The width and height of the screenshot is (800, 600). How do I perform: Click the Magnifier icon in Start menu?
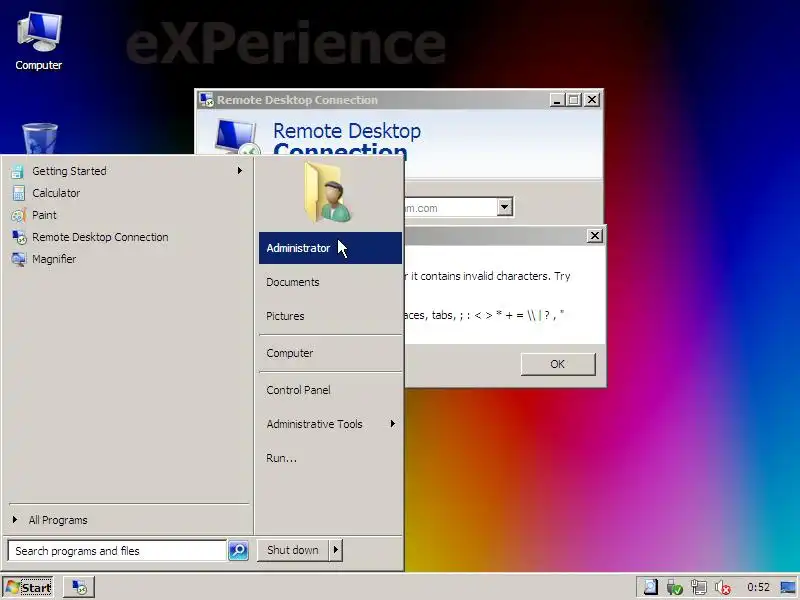(19, 259)
